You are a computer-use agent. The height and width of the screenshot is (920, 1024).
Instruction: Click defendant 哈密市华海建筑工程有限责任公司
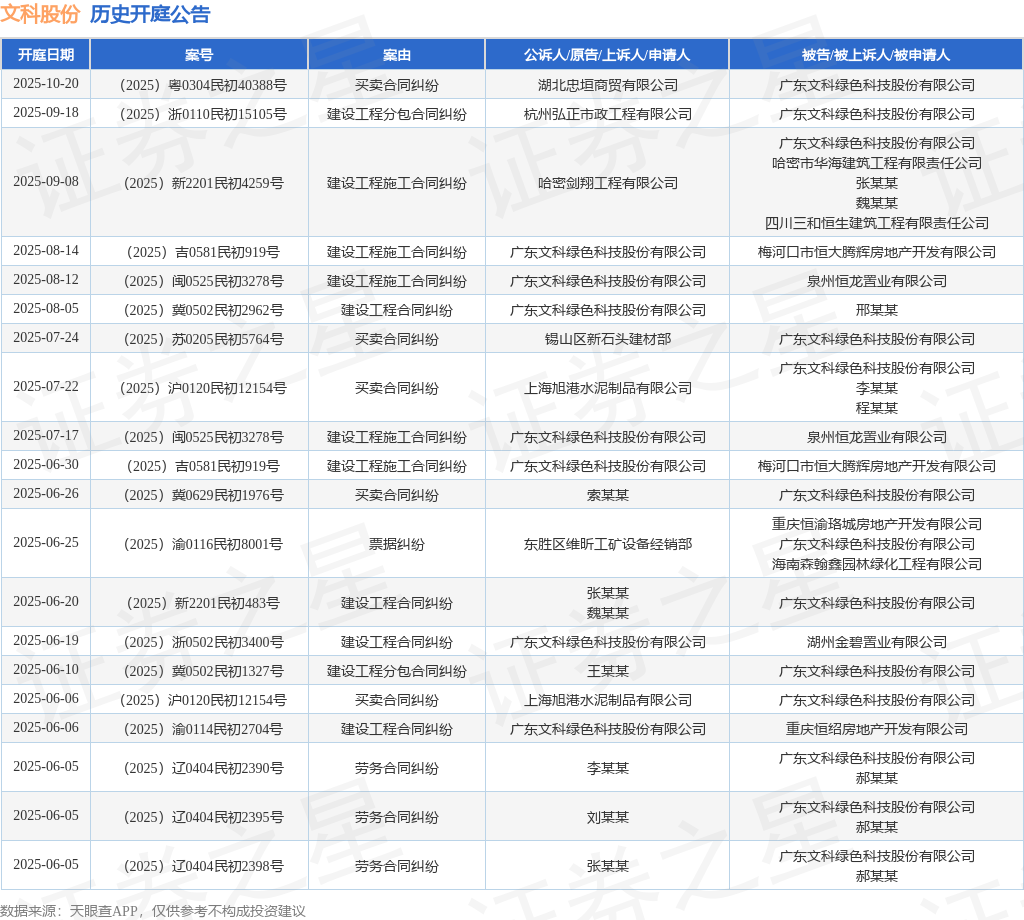876,163
